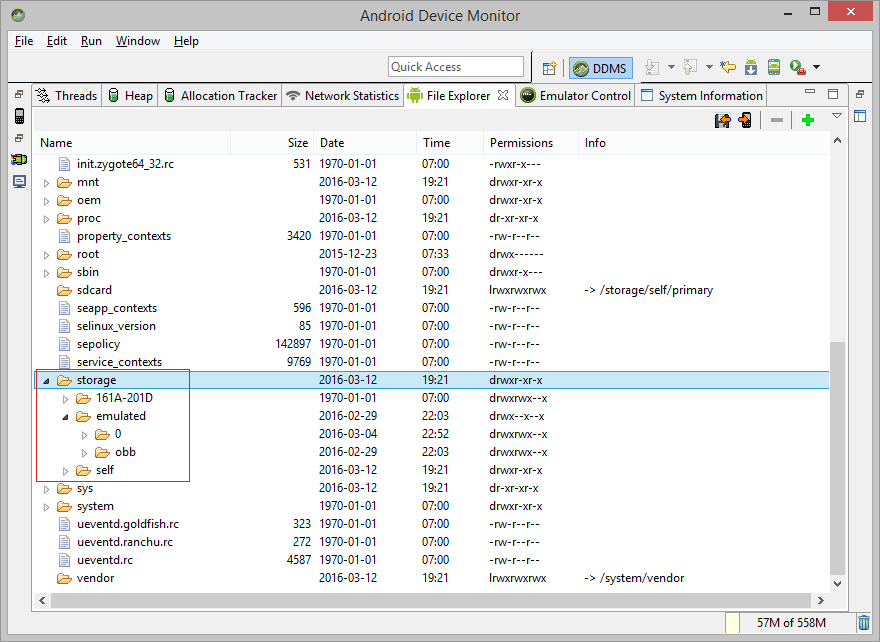880x642 pixels.
Task: Switch to the Network Statistics tab
Action: [342, 95]
